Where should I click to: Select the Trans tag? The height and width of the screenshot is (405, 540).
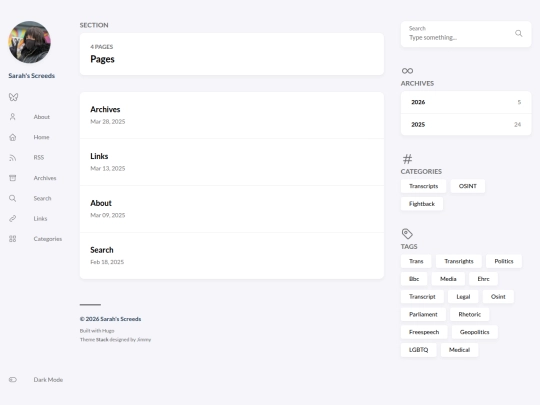coord(416,261)
